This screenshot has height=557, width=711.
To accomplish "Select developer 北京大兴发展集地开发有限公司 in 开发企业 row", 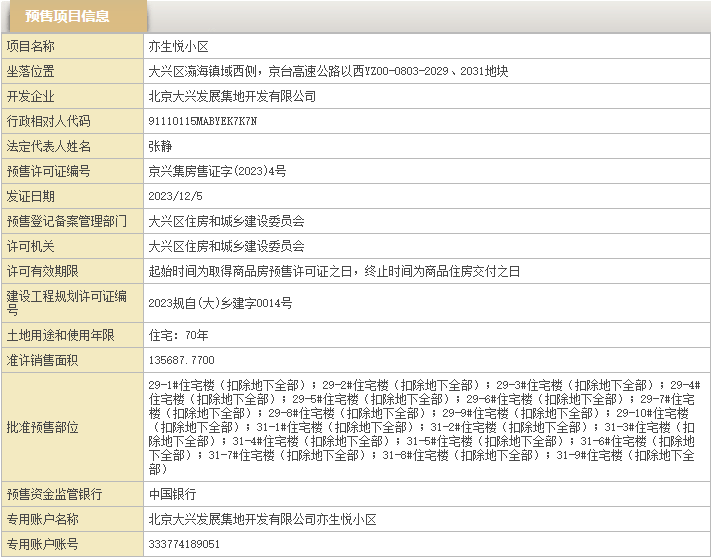I will tap(232, 96).
